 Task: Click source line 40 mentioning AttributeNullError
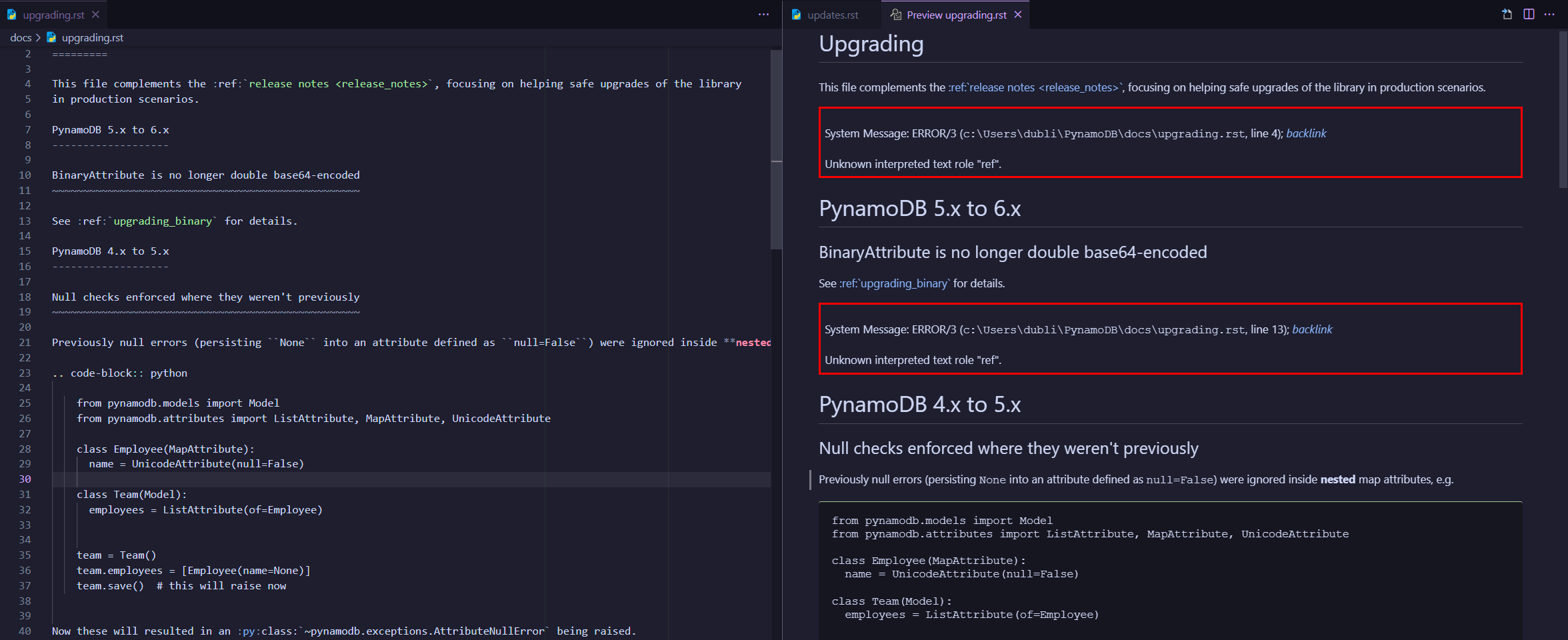[344, 631]
